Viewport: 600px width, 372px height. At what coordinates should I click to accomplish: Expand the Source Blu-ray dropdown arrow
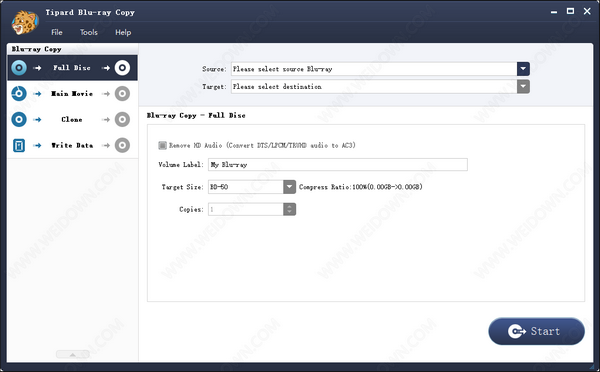[523, 69]
